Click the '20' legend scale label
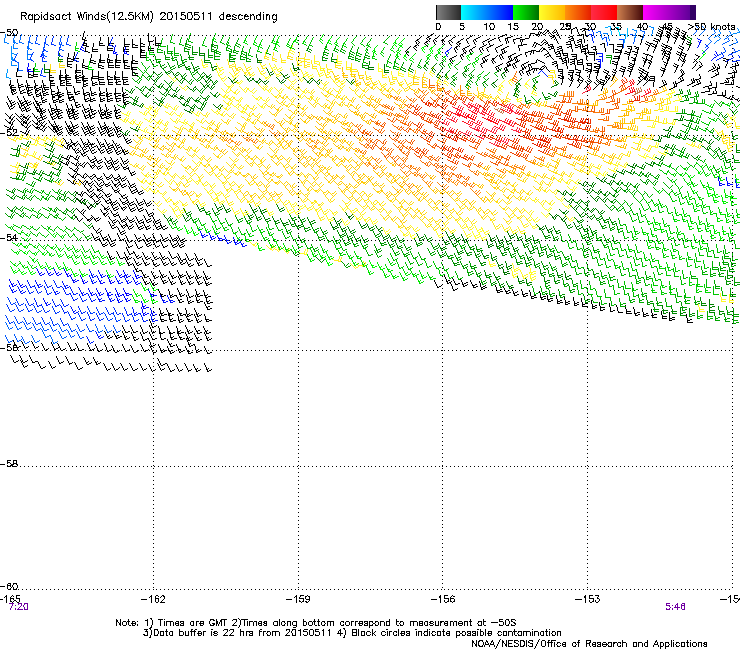Screen dimensions: 740x650 tap(537, 27)
